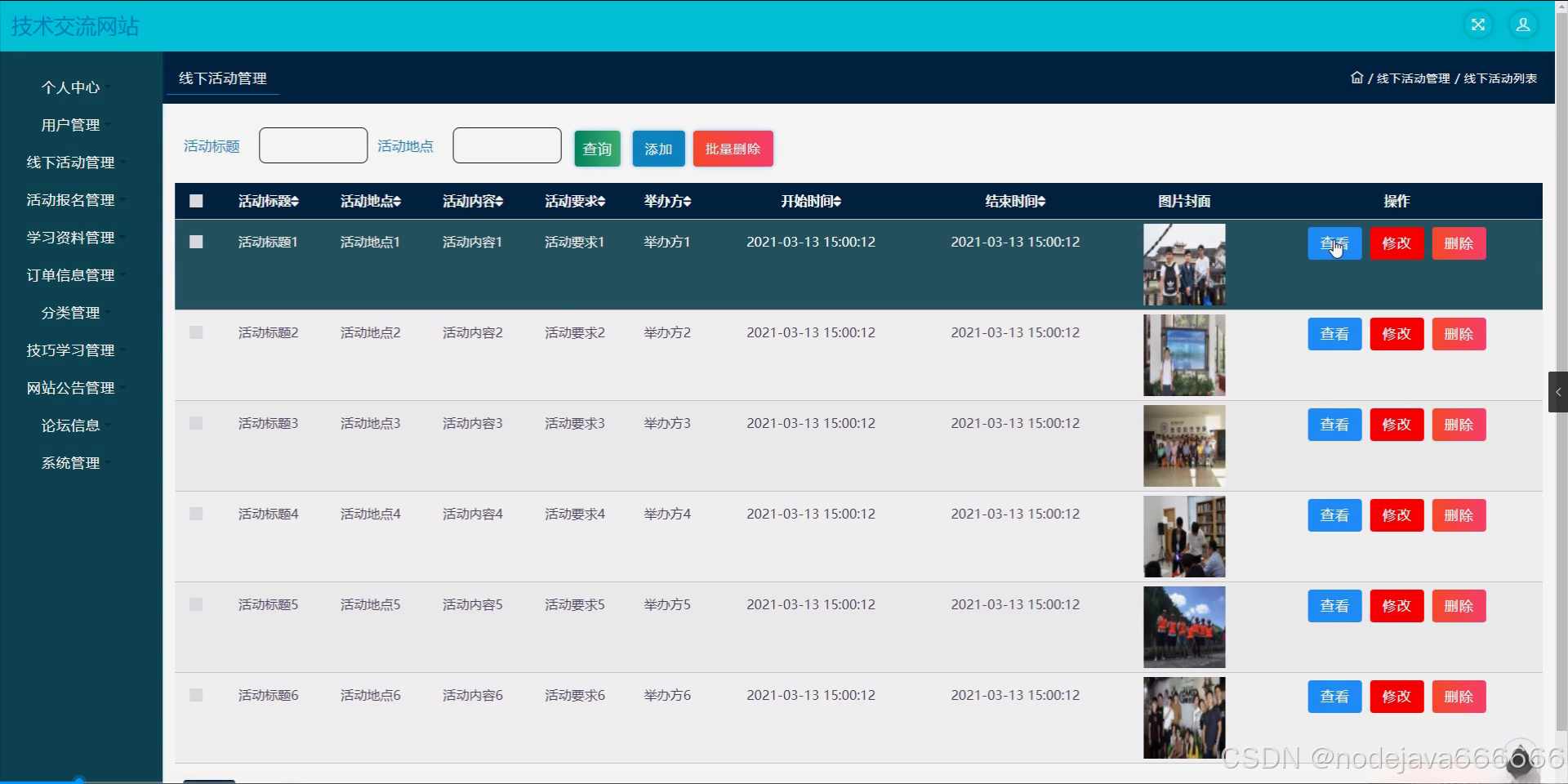Click 修改 for 活动标题3 row
Viewport: 1568px width, 784px height.
(1396, 425)
